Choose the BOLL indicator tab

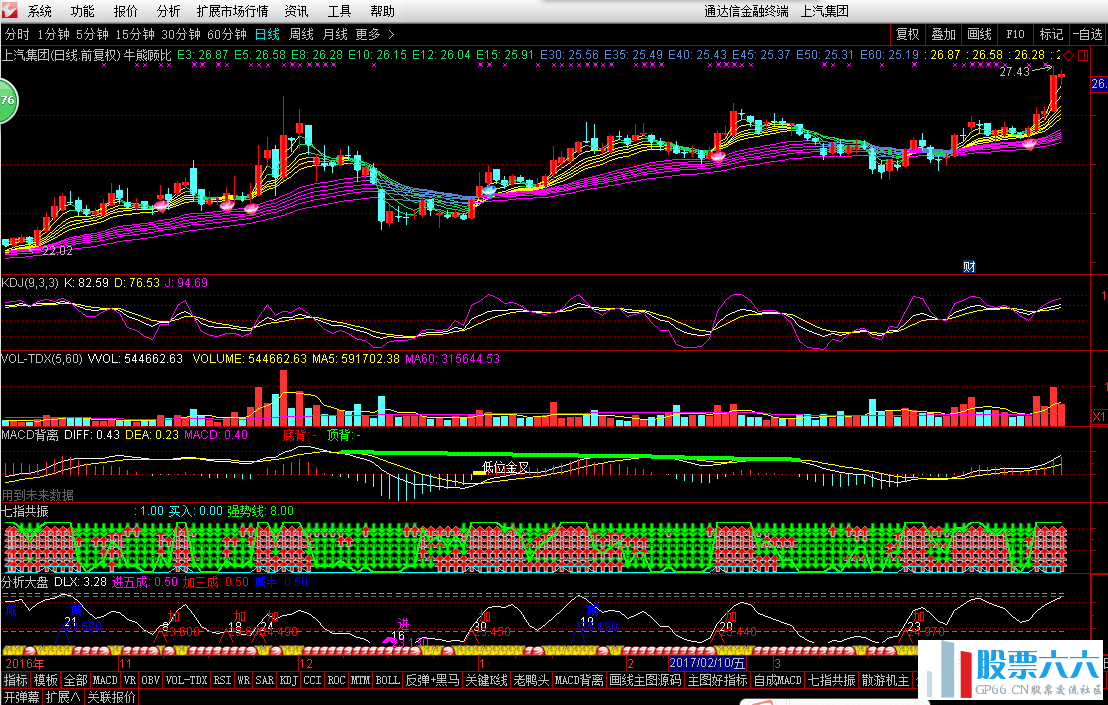pyautogui.click(x=388, y=680)
